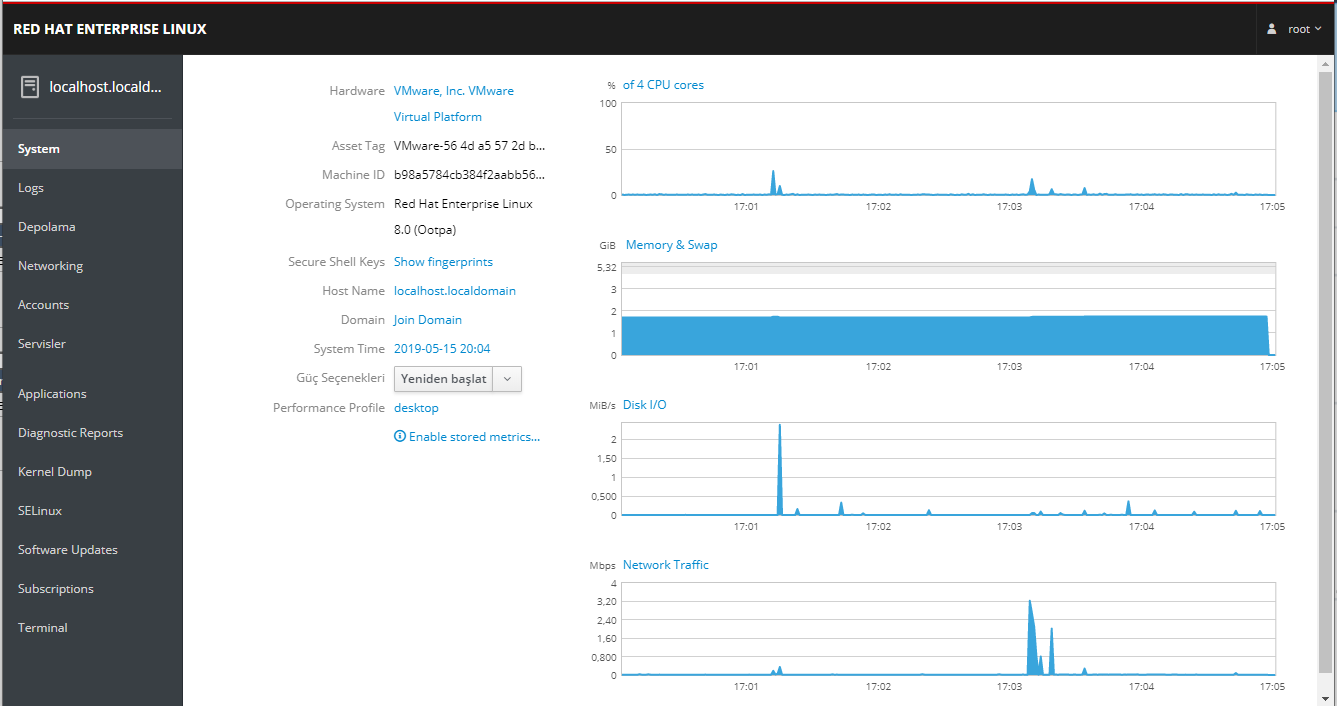Edit host name localhost.localdomain link

pos(455,291)
